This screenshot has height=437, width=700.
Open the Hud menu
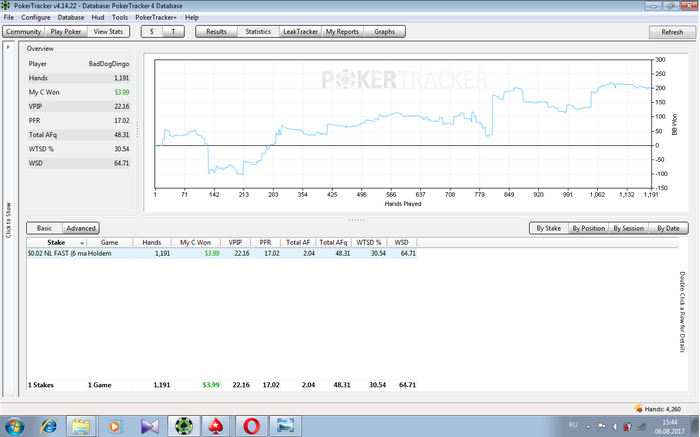98,17
